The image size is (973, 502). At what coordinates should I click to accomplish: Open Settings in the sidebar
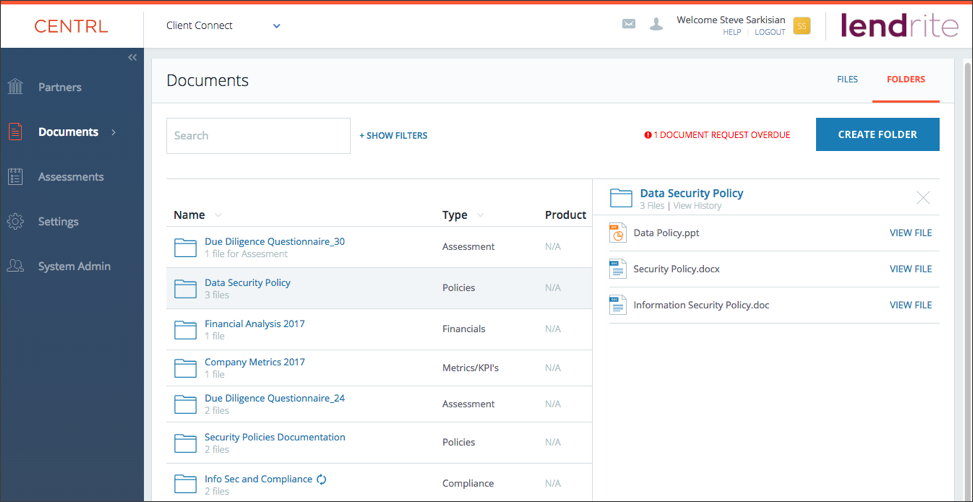(58, 222)
